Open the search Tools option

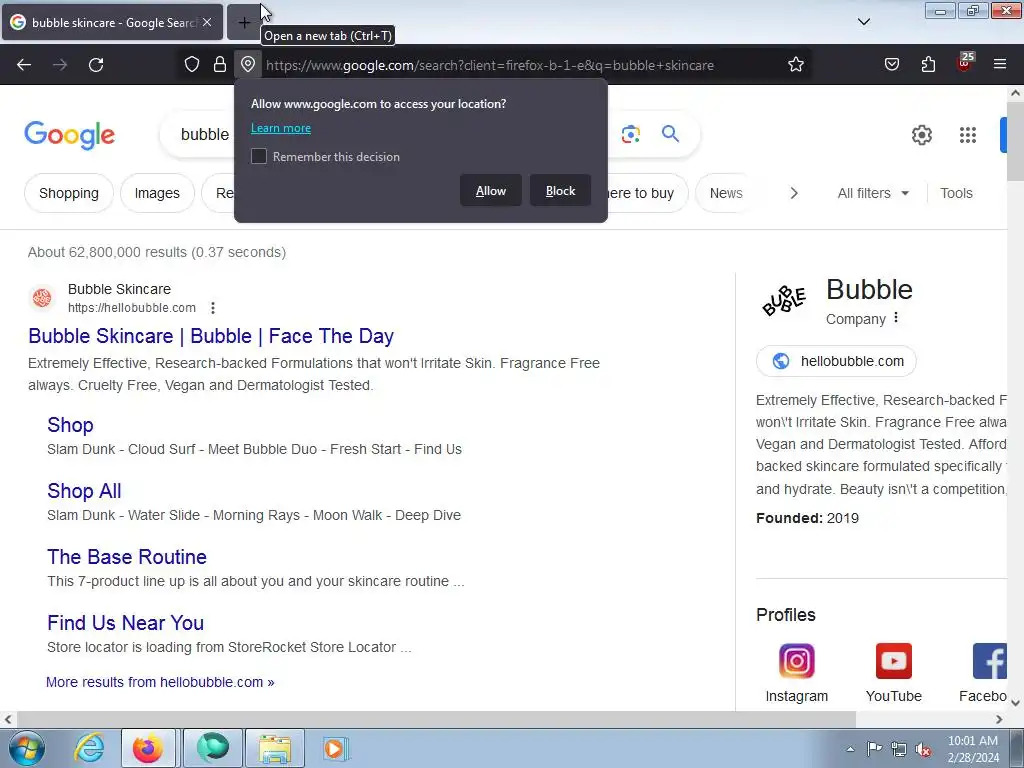(x=956, y=193)
